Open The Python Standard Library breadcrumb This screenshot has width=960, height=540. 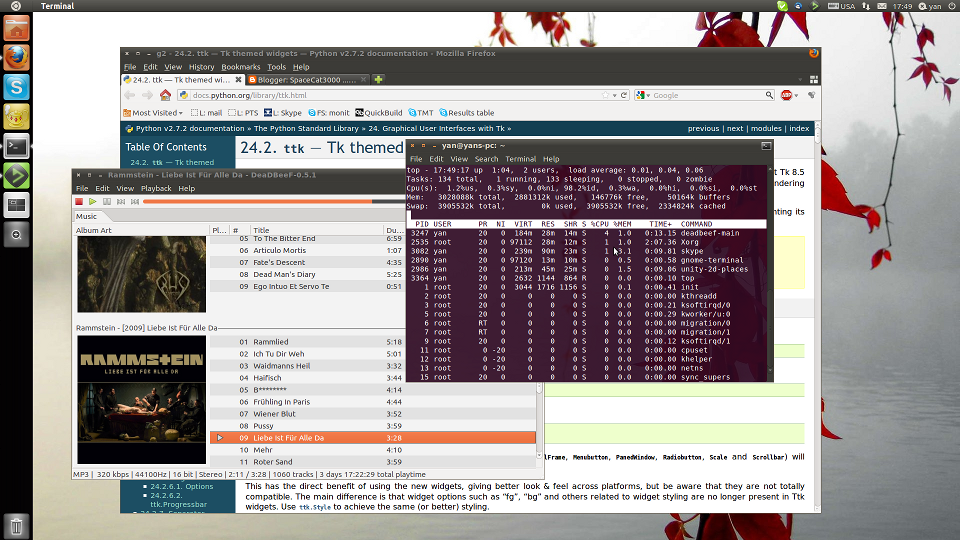[306, 129]
